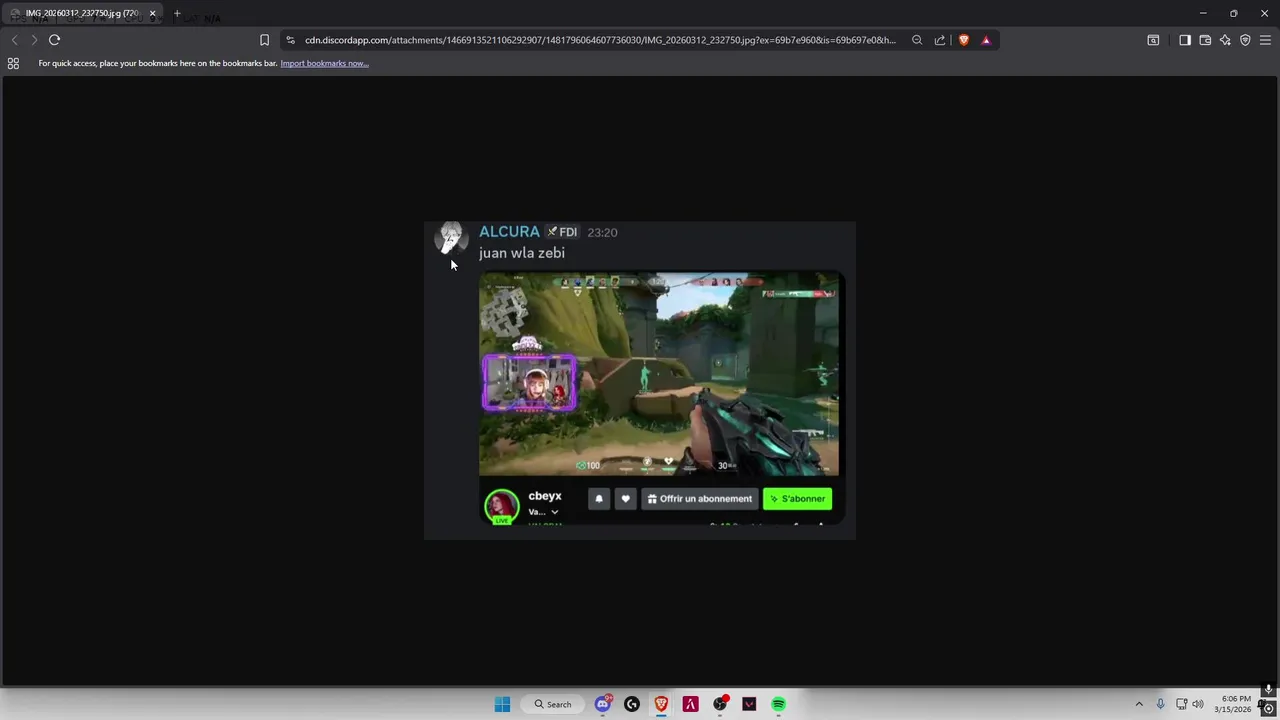Bookmark this page with the bookmark icon

[264, 40]
